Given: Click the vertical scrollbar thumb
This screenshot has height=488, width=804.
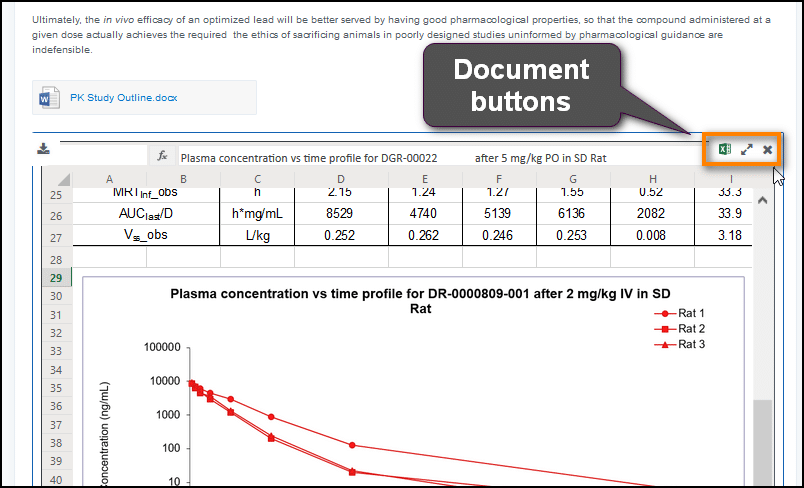Looking at the screenshot, I should (x=762, y=443).
